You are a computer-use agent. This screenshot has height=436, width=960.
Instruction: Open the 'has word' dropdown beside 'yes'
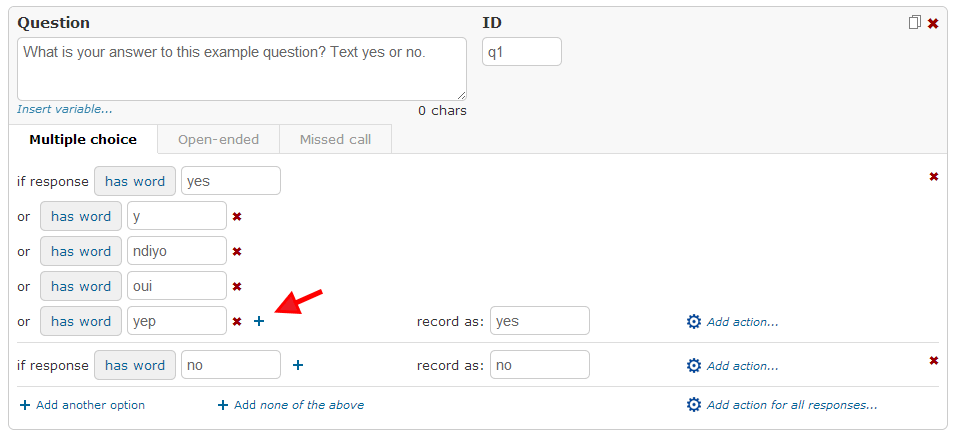(135, 181)
